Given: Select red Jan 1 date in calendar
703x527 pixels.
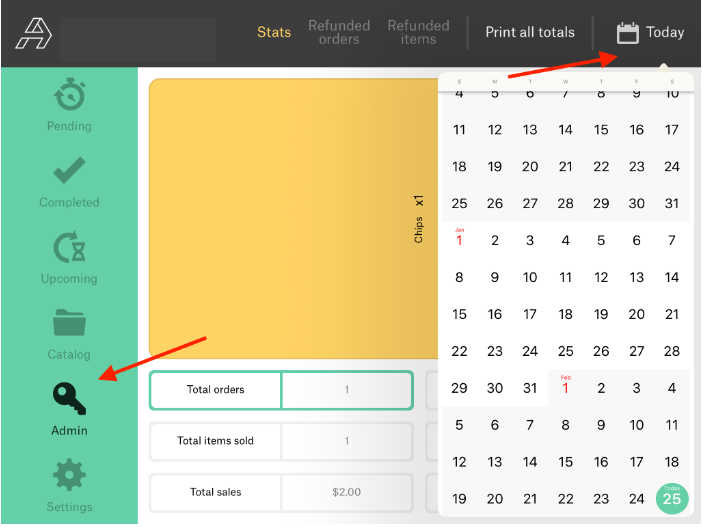Looking at the screenshot, I should (459, 240).
